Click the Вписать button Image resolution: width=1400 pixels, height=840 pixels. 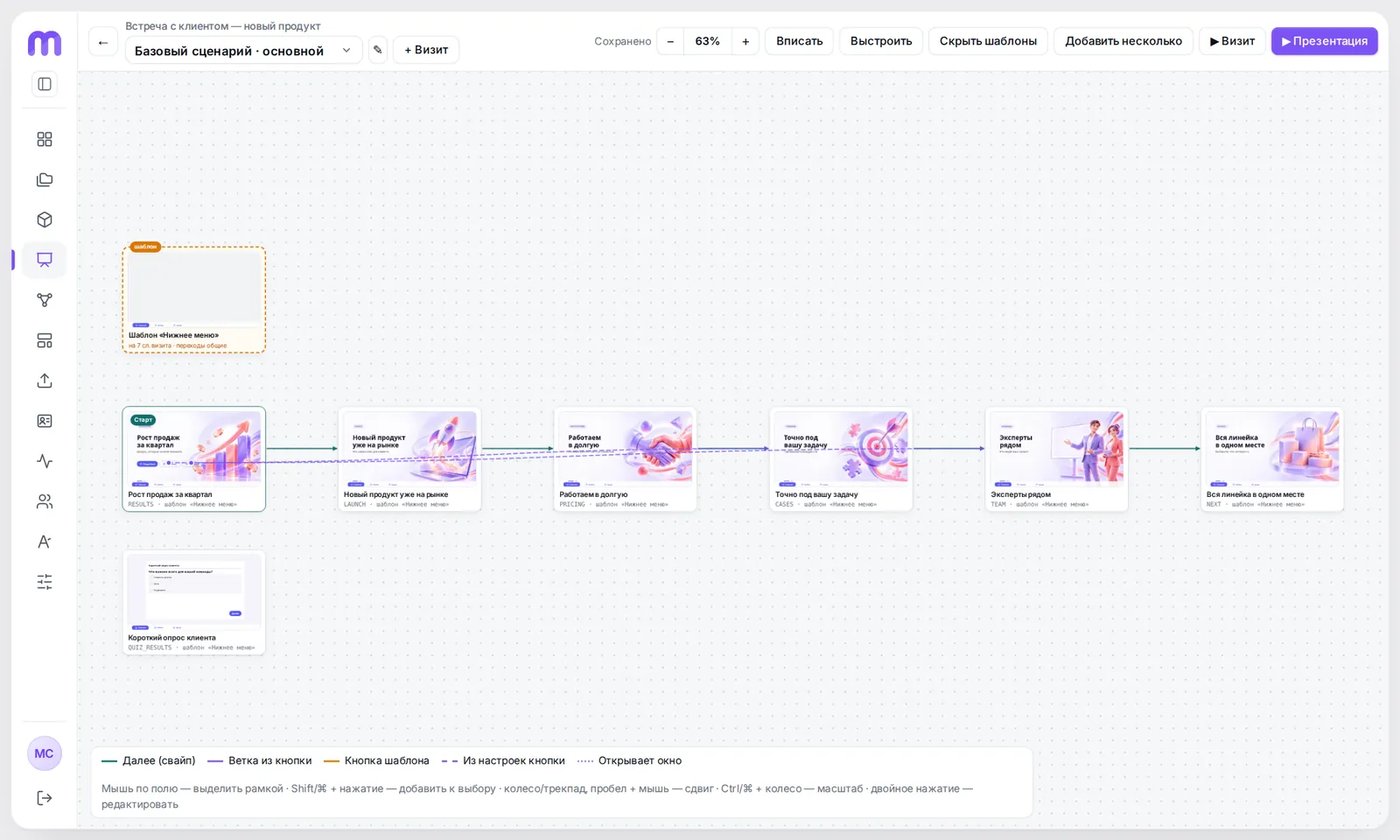(x=800, y=41)
